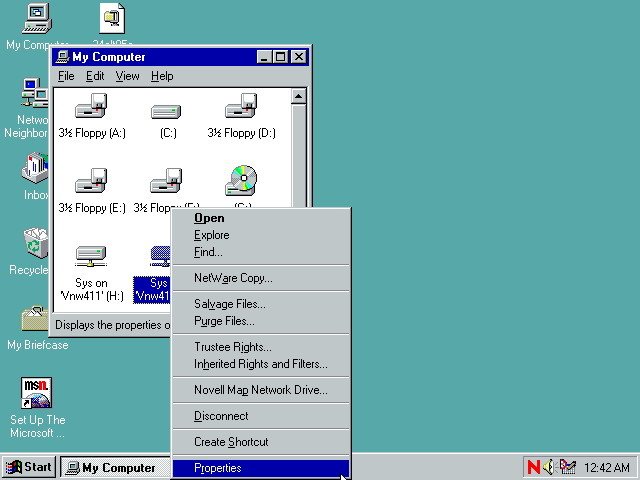The width and height of the screenshot is (640, 480).
Task: Open the Edit menu
Action: click(x=95, y=76)
